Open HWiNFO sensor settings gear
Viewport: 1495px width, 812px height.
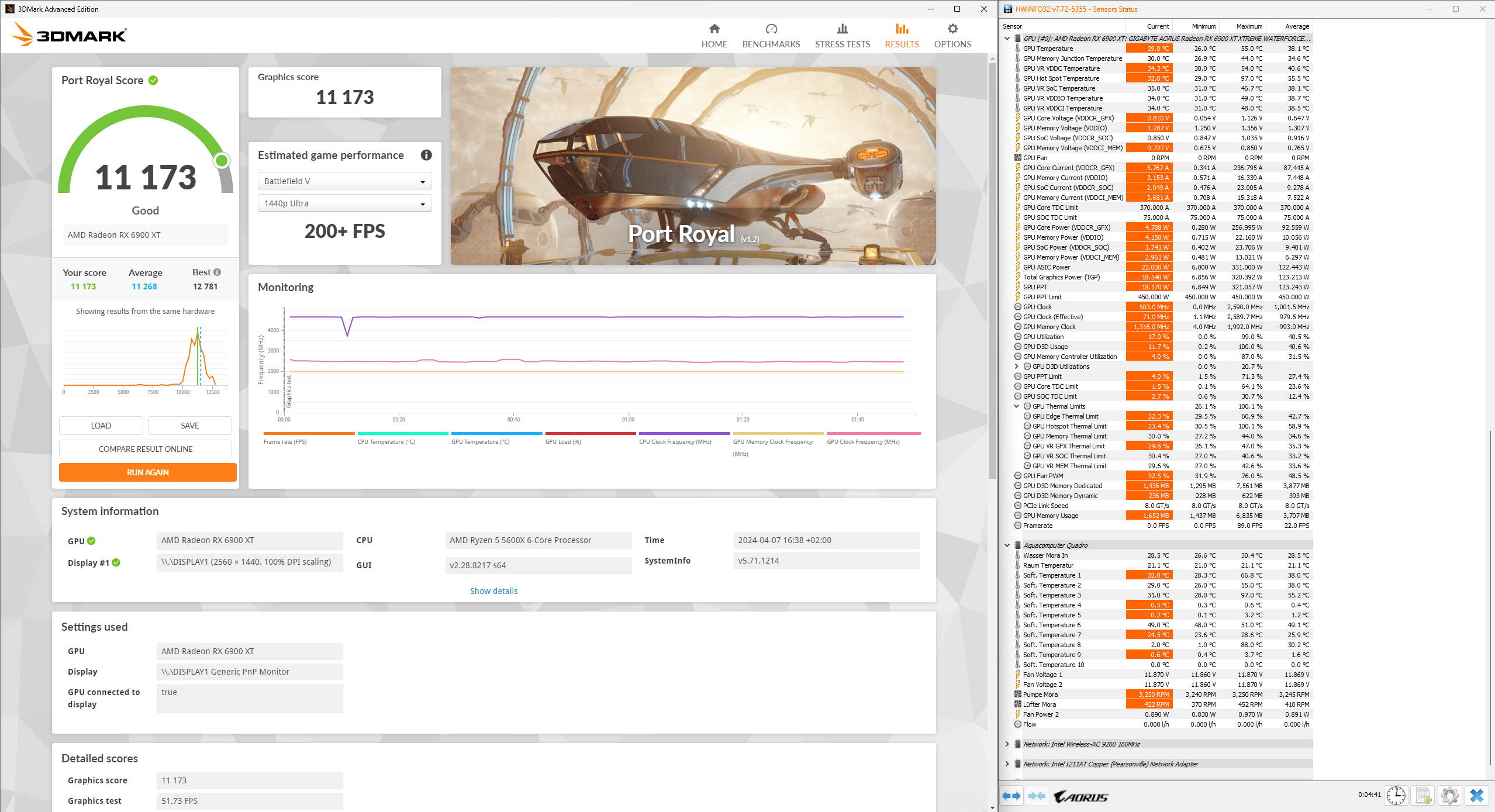point(1450,796)
